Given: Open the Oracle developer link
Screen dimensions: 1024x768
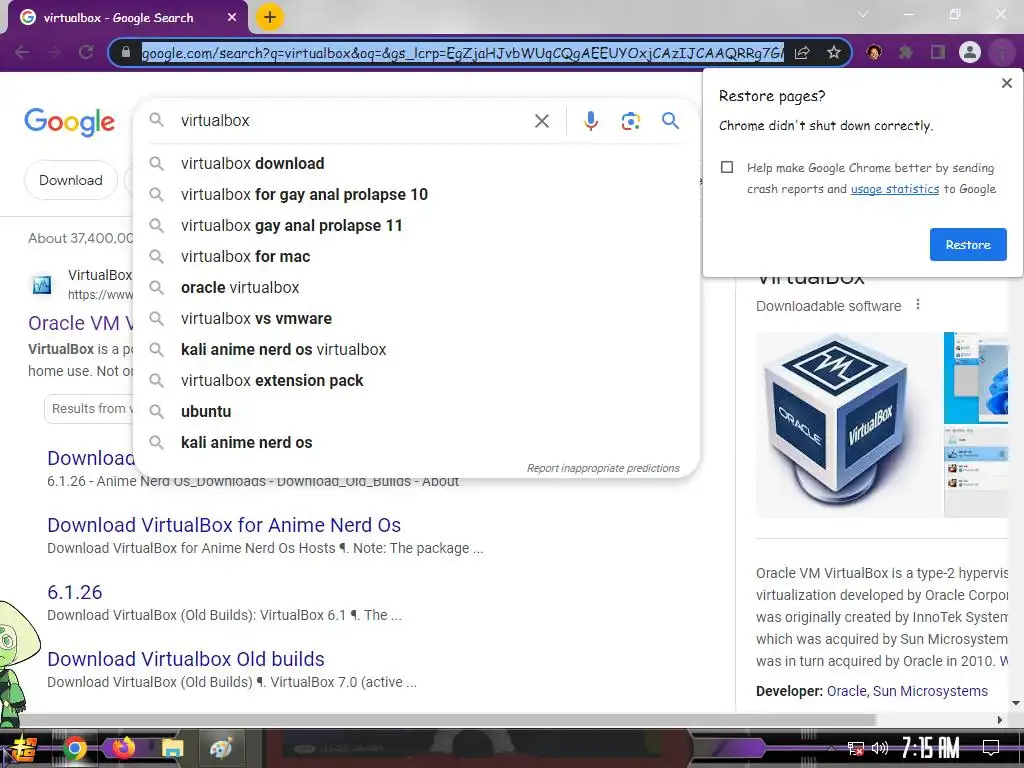Looking at the screenshot, I should click(846, 691).
